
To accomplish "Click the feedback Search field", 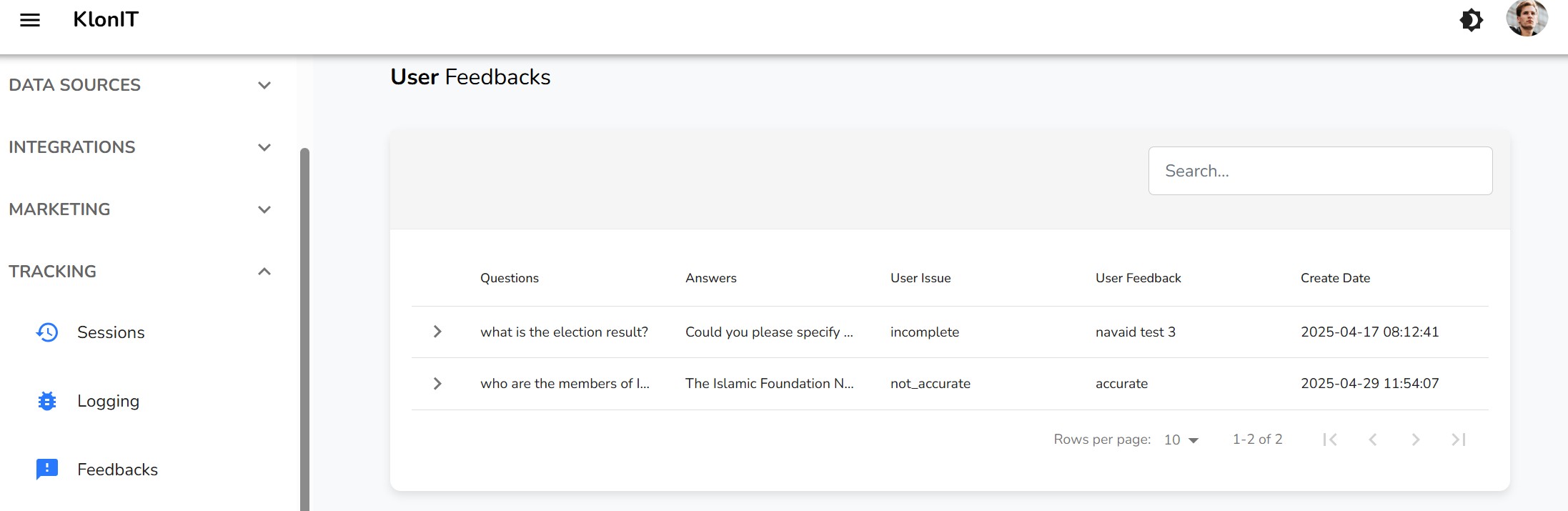I will tap(1320, 171).
